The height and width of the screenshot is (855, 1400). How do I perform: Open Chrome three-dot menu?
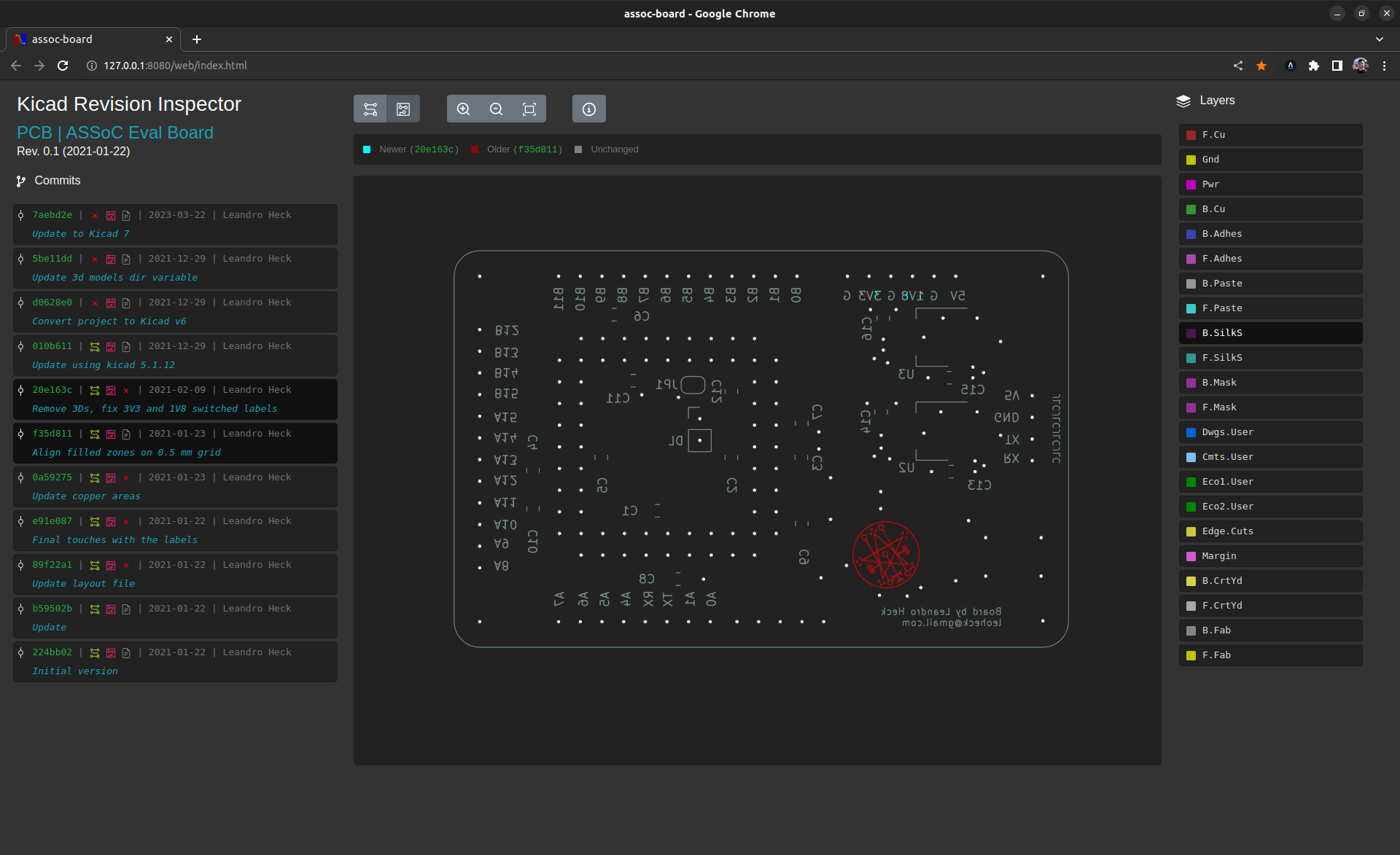click(x=1385, y=66)
